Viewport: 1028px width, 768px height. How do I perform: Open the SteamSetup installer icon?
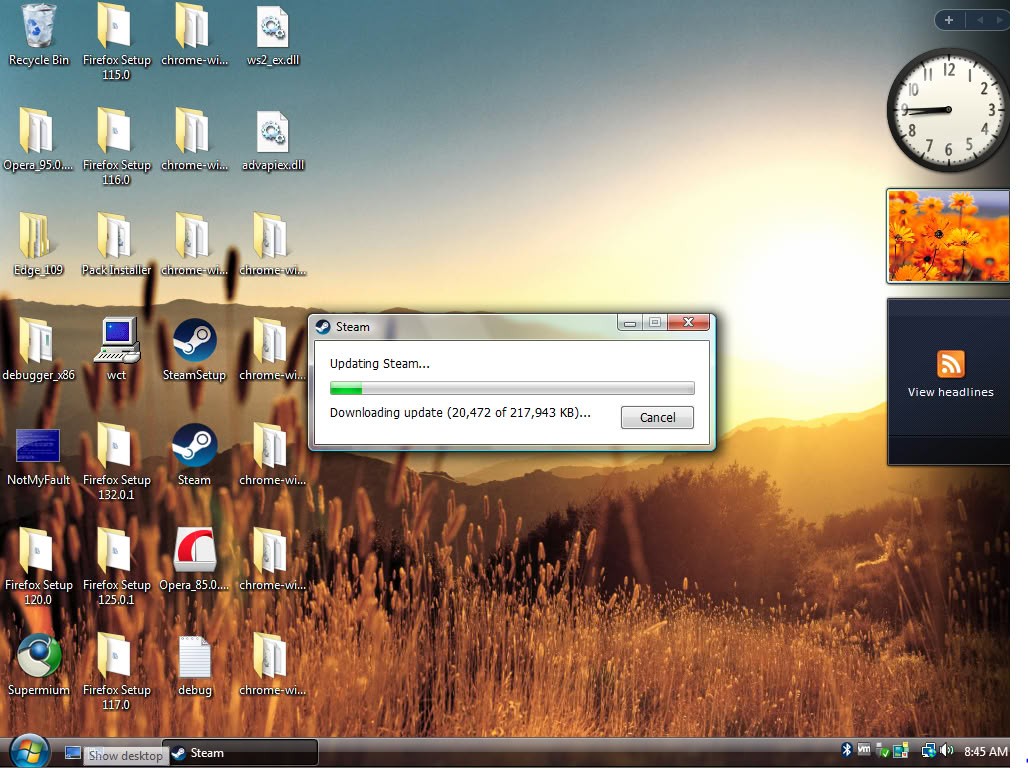point(194,342)
